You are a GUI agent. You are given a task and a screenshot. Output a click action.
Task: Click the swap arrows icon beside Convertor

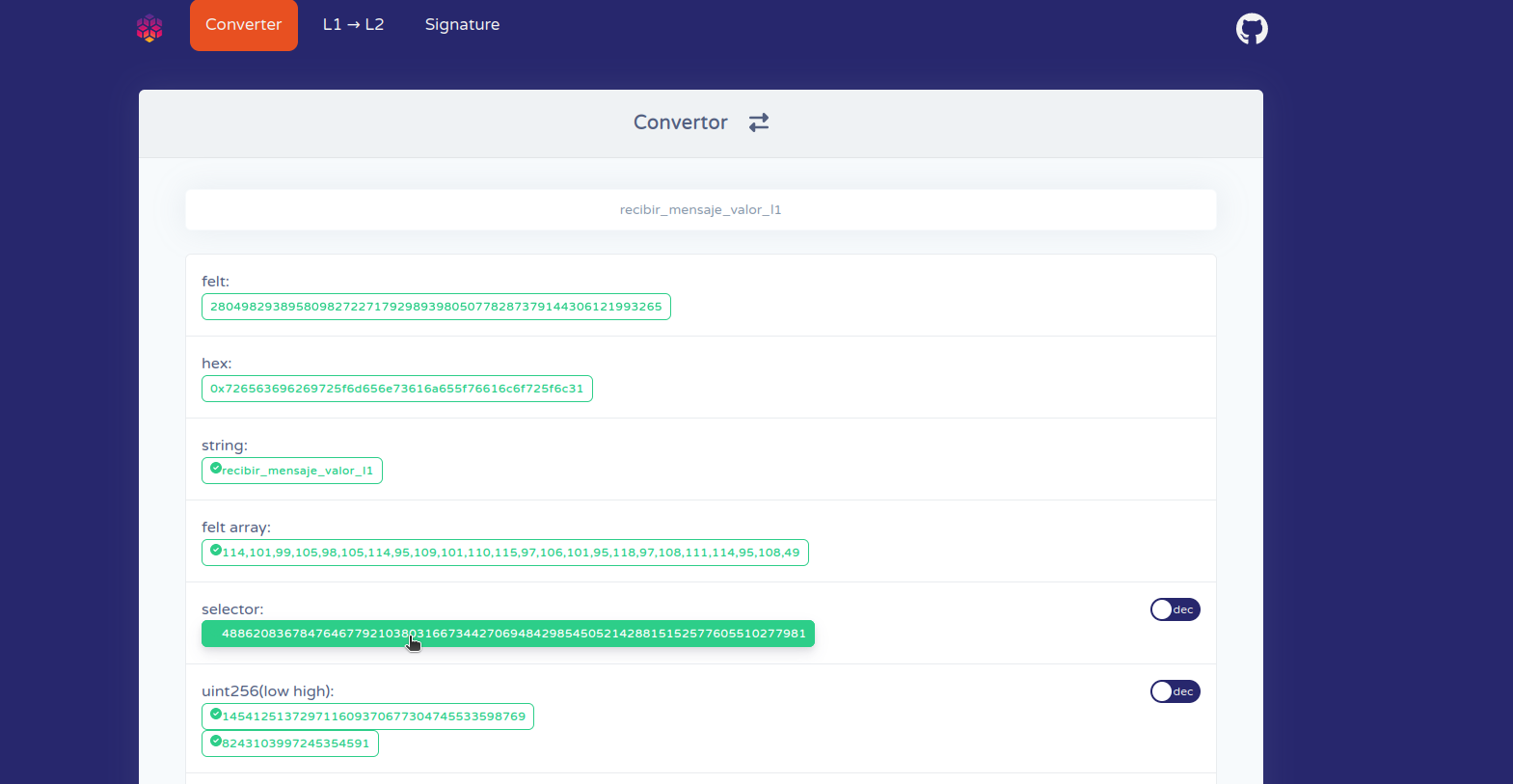pyautogui.click(x=759, y=122)
